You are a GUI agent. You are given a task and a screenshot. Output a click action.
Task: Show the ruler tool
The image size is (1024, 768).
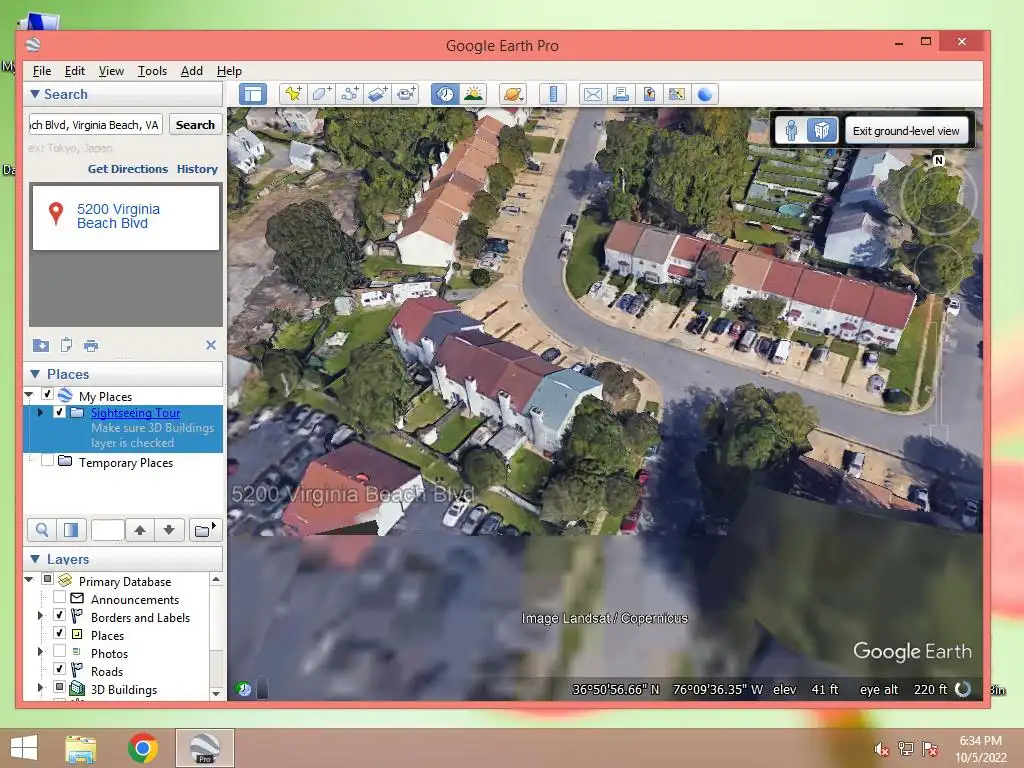click(x=552, y=95)
